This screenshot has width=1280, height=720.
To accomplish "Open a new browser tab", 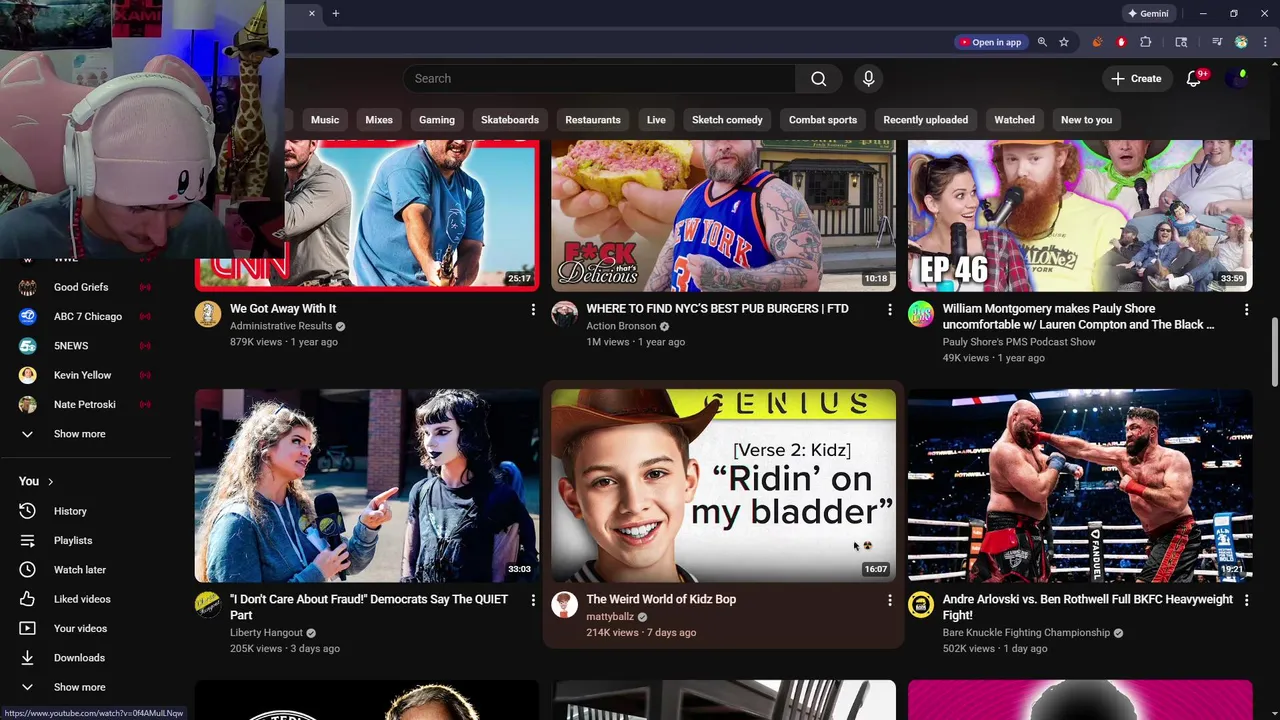I will click(336, 13).
